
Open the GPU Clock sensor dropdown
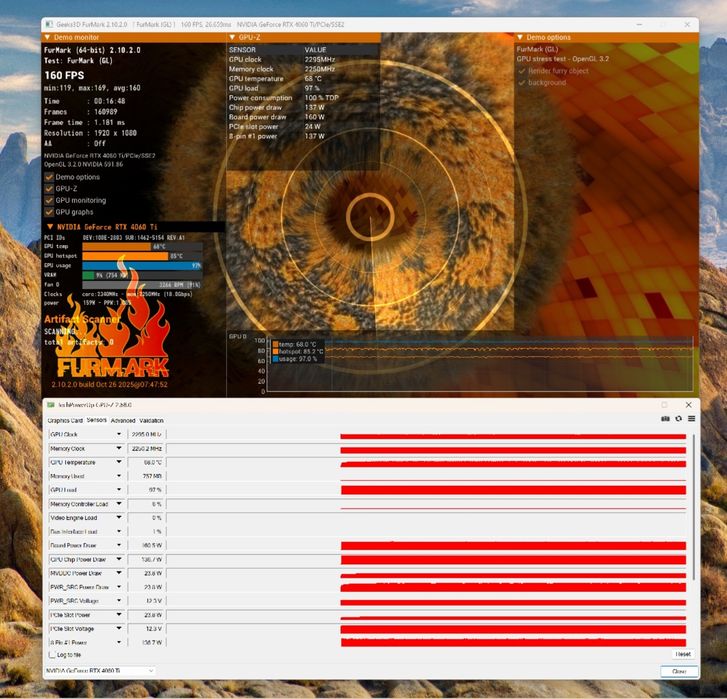pos(119,434)
